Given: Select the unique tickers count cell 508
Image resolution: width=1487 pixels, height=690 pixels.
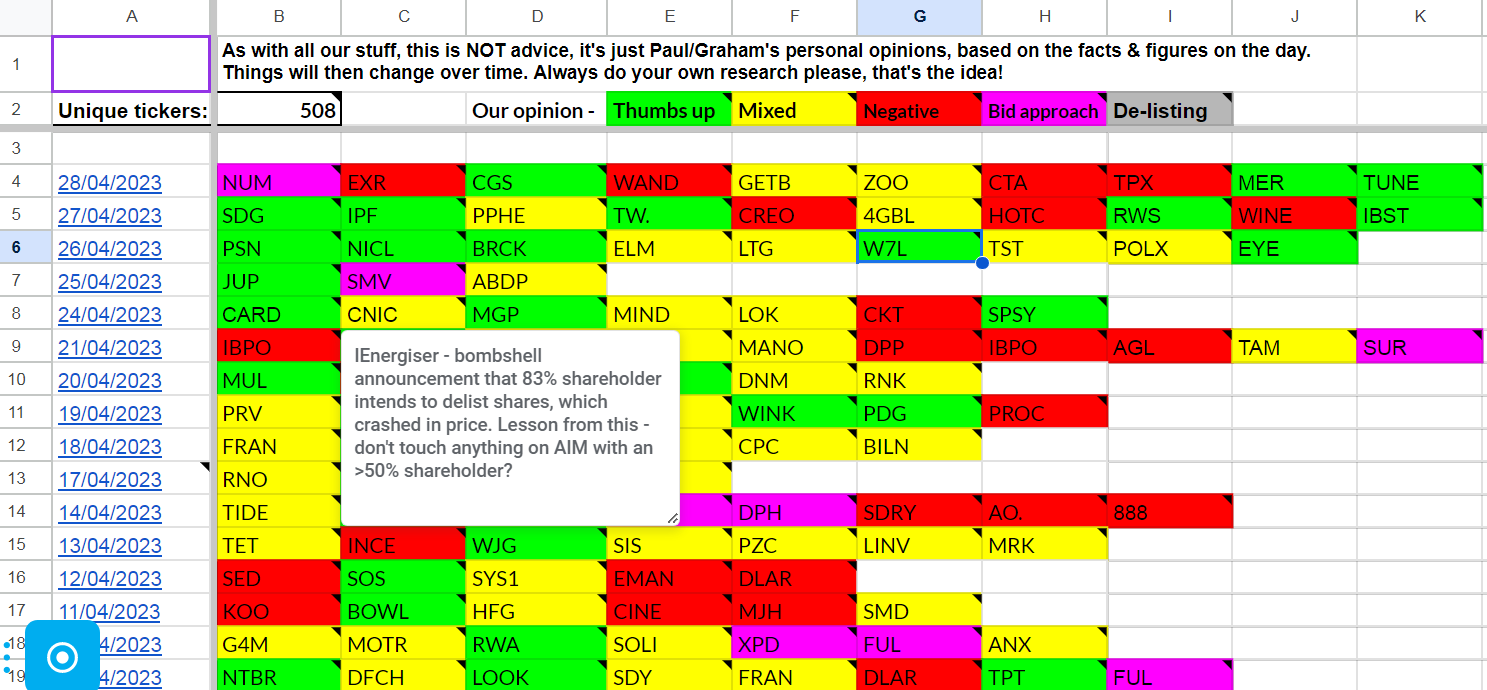Looking at the screenshot, I should [x=279, y=110].
